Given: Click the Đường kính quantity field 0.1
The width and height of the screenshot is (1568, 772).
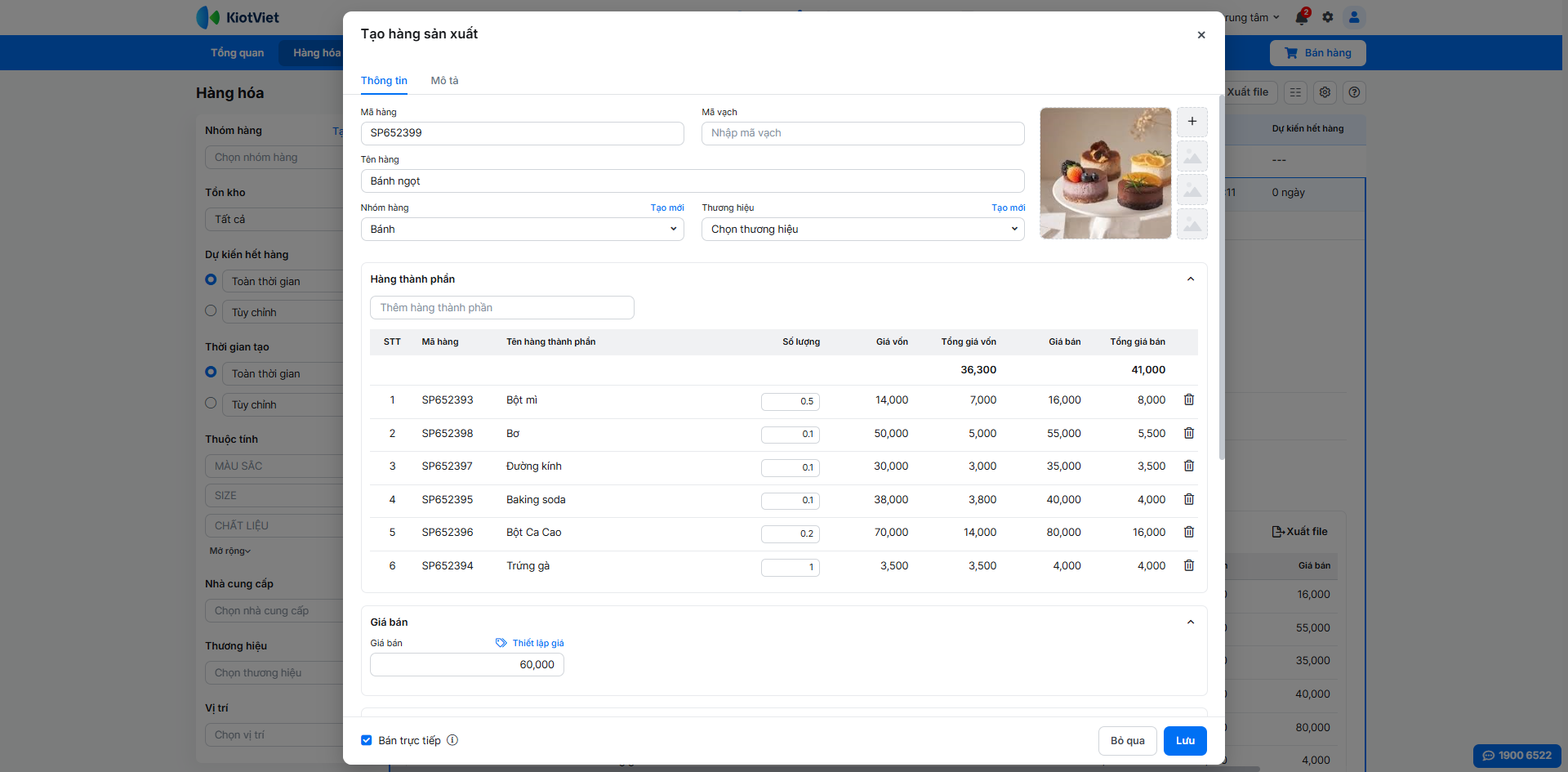Looking at the screenshot, I should [791, 467].
